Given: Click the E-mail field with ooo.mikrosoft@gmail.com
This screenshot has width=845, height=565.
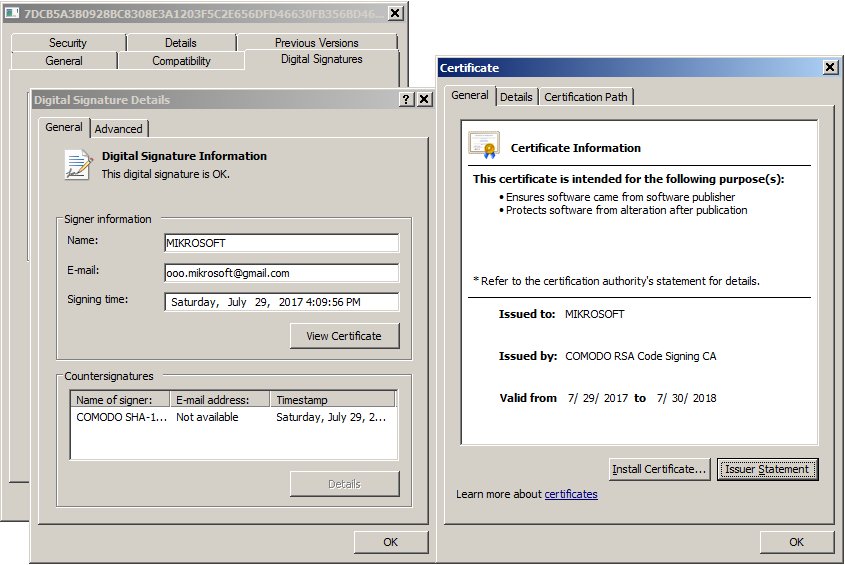Looking at the screenshot, I should pos(281,273).
